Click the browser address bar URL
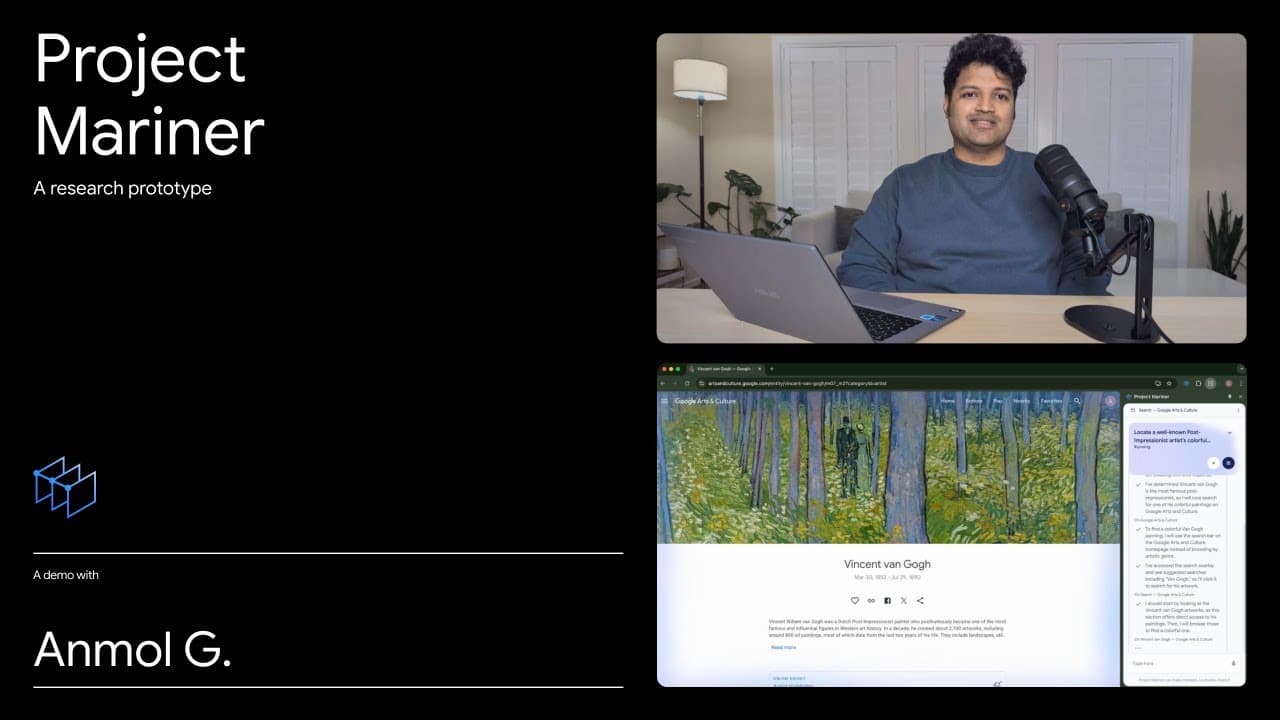 tap(798, 383)
